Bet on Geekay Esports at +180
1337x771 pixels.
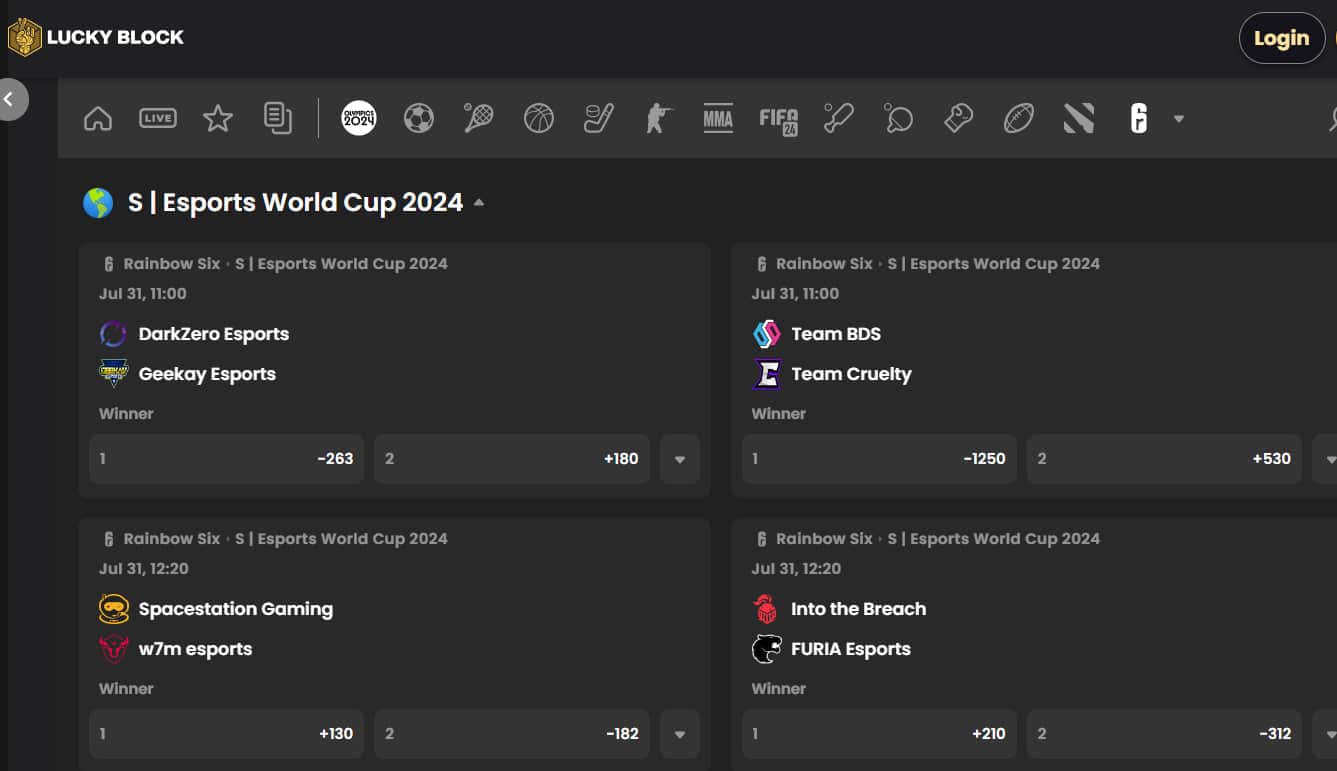coord(512,459)
